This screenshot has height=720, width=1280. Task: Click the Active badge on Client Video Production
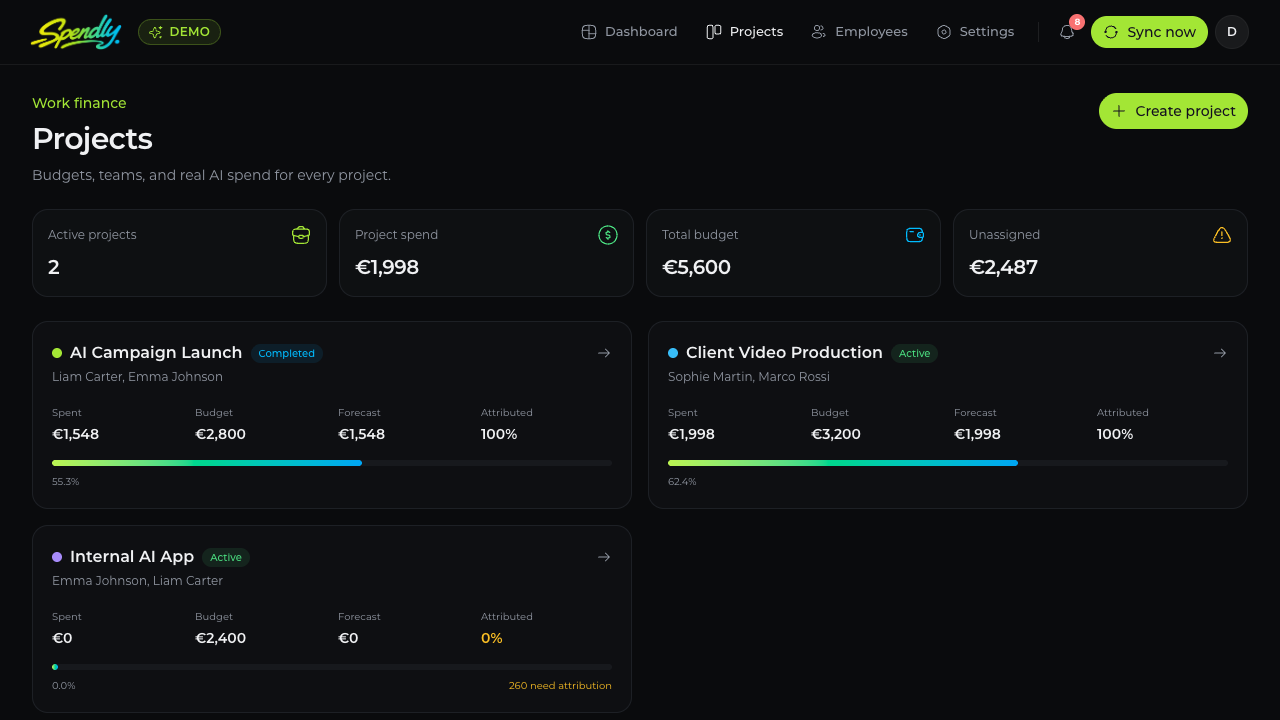(x=914, y=353)
